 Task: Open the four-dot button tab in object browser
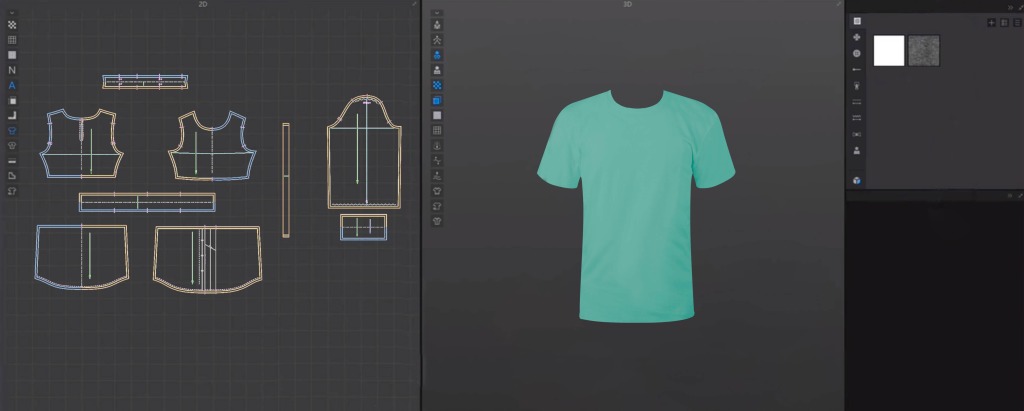click(x=857, y=37)
